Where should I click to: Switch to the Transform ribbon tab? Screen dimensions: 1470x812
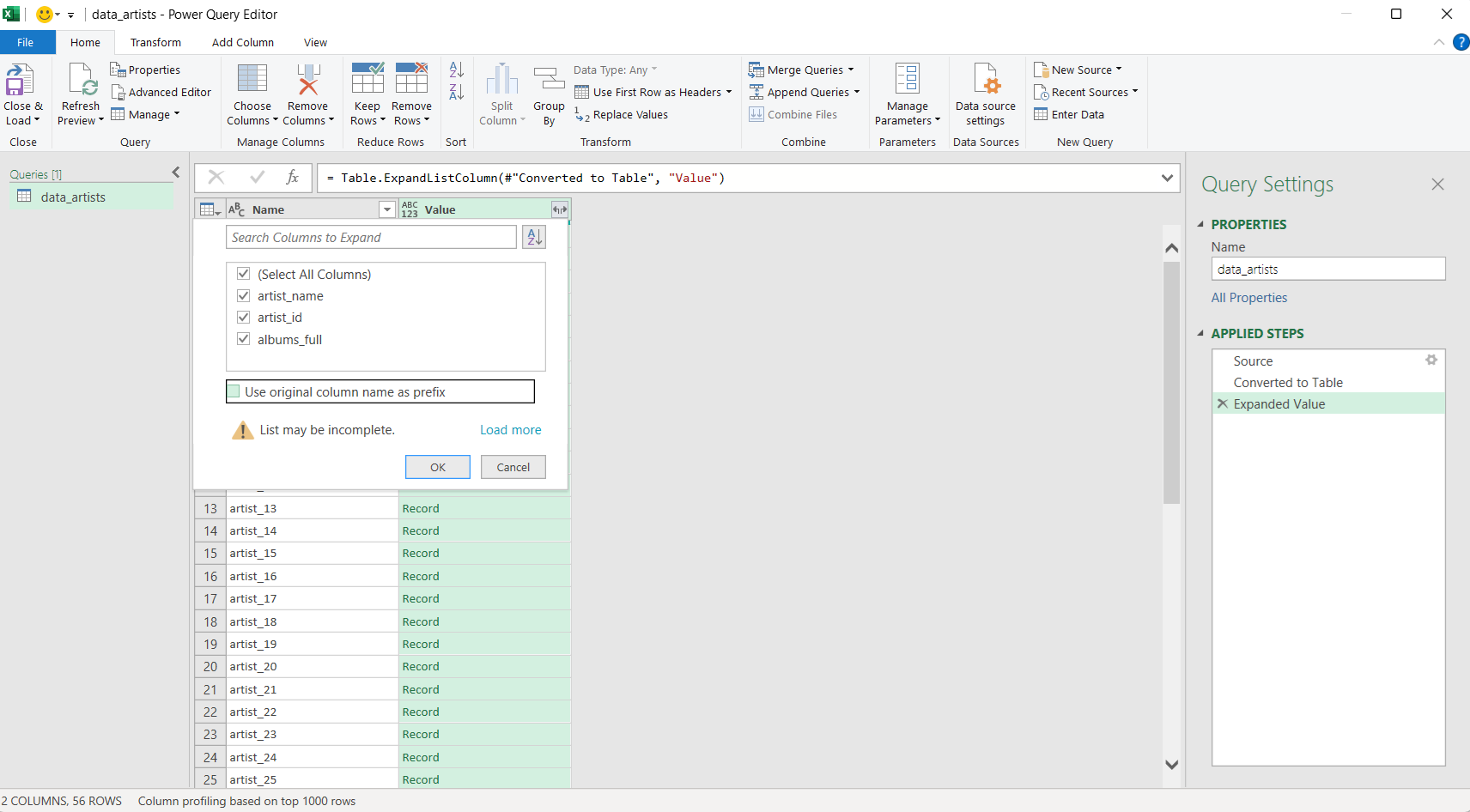click(155, 42)
